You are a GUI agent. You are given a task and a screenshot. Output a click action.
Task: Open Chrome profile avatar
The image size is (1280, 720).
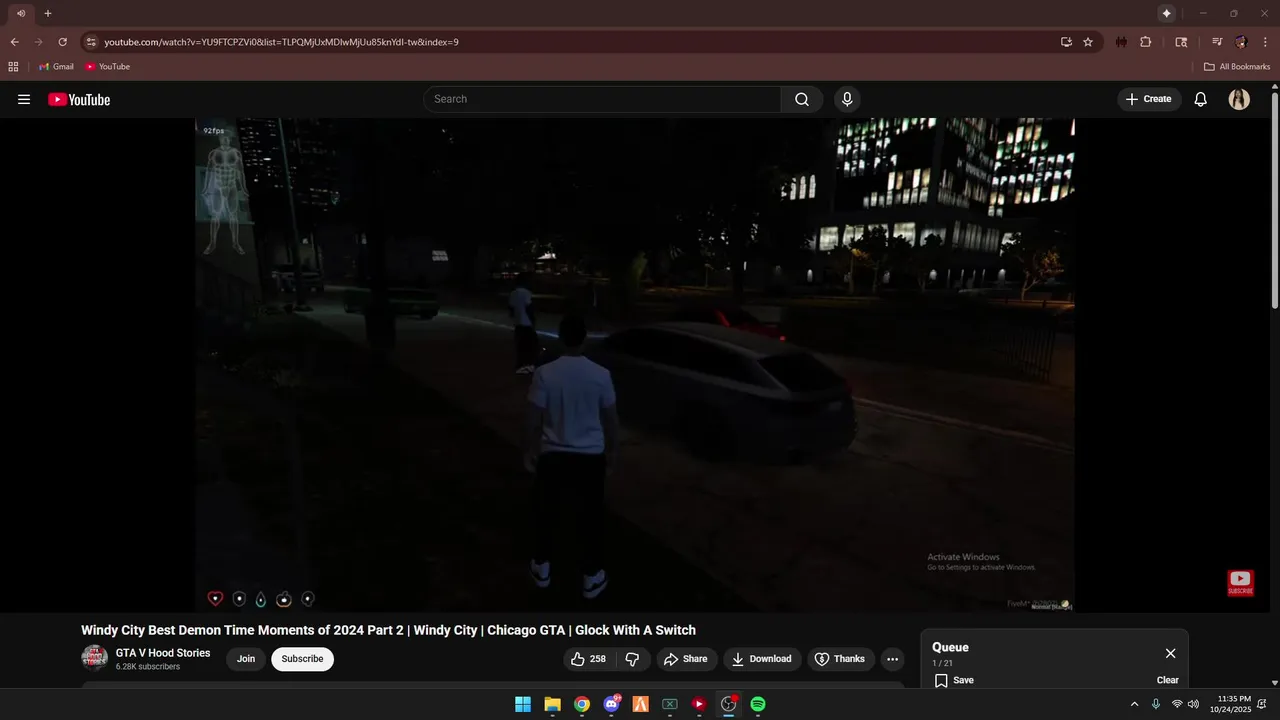(x=1241, y=42)
